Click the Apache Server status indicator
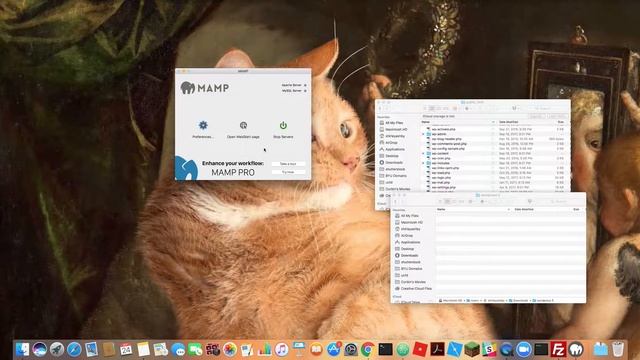640x360 pixels. coord(305,85)
